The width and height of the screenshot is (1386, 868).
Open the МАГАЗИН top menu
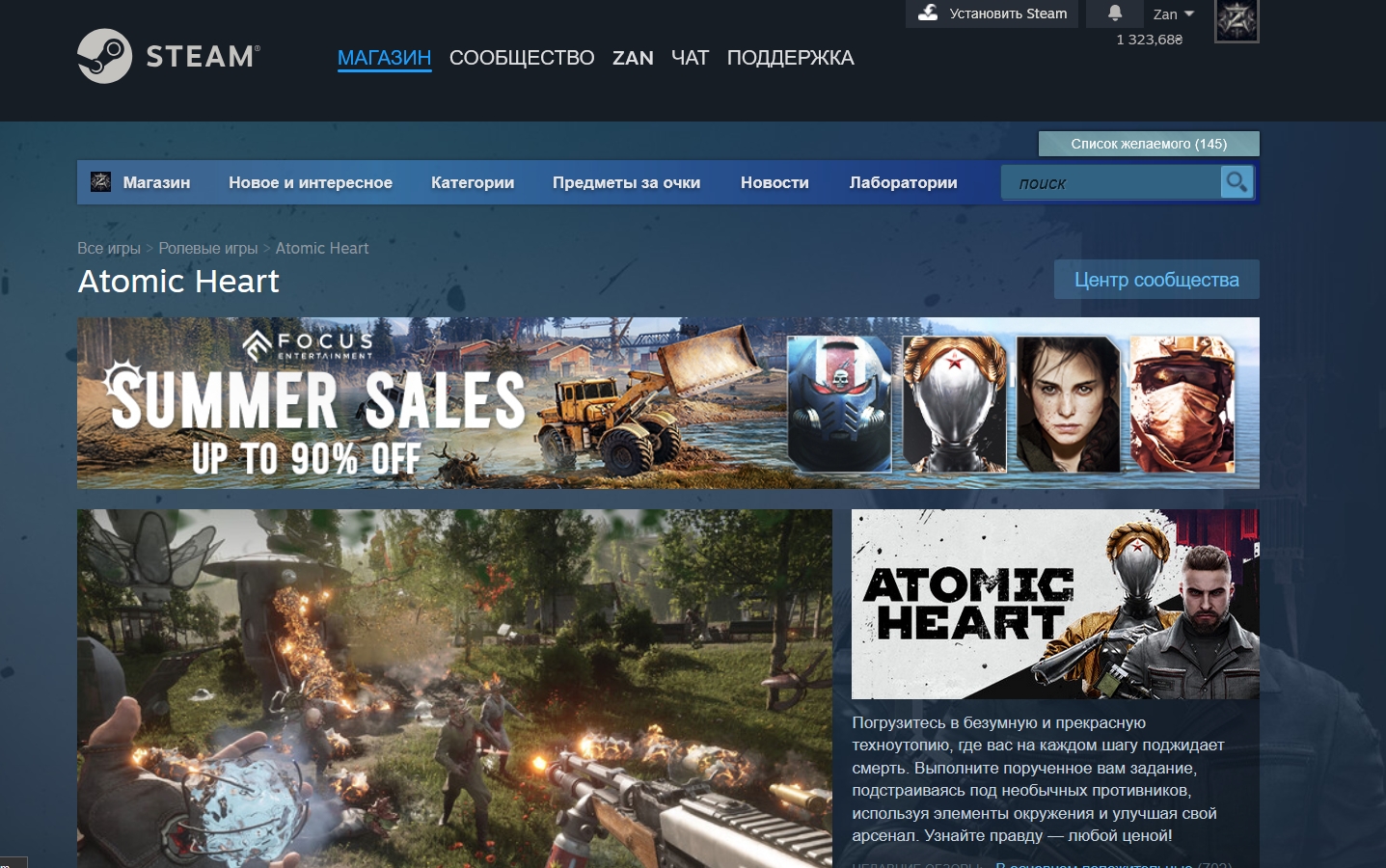pyautogui.click(x=384, y=58)
